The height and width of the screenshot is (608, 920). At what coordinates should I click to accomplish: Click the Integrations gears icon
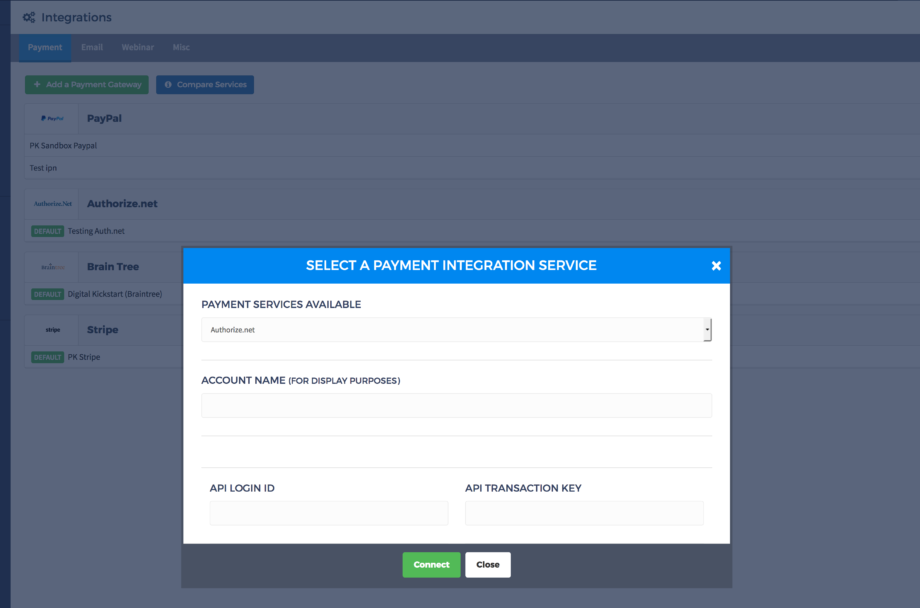coord(29,18)
